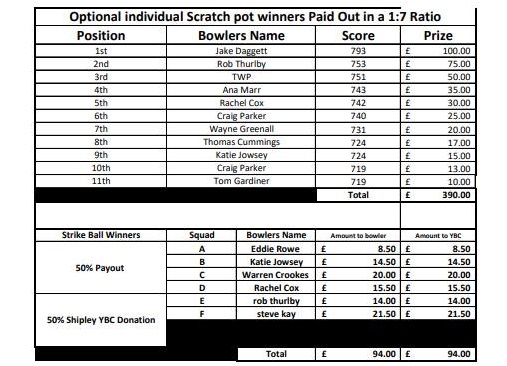
Task: Select the steve kay cell in squad F
Action: [275, 314]
